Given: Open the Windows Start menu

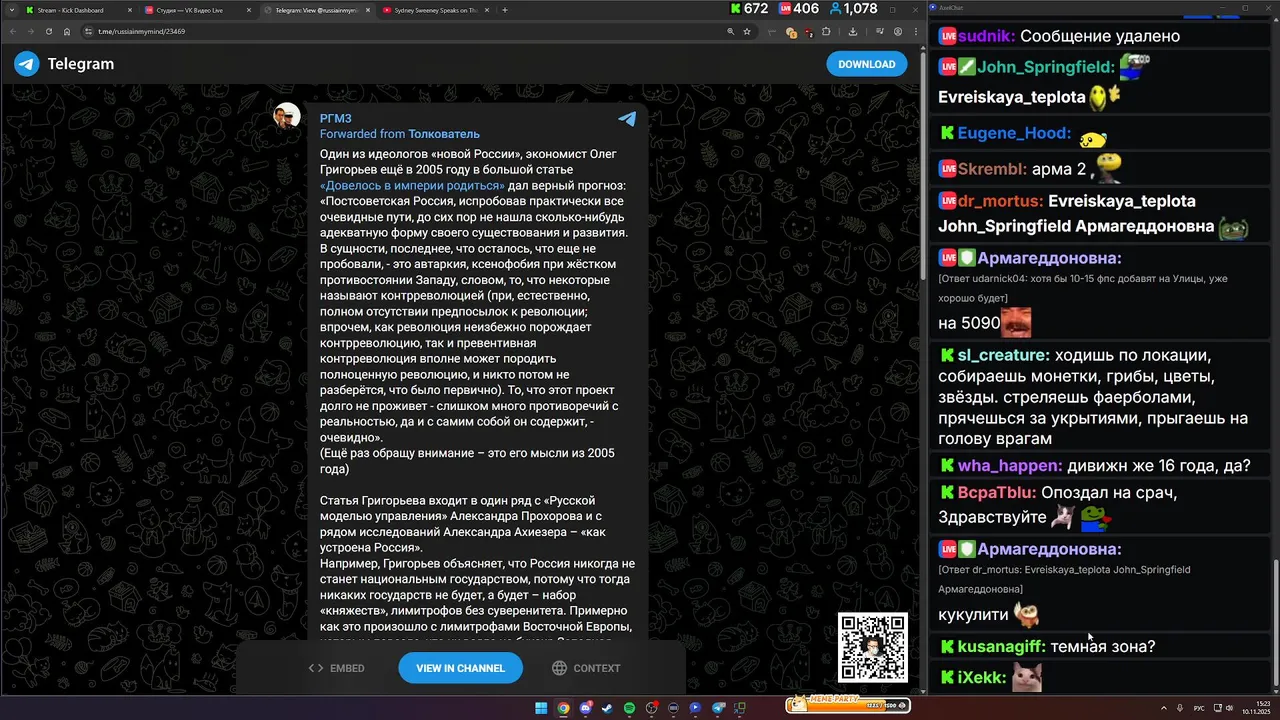Looking at the screenshot, I should coord(541,708).
